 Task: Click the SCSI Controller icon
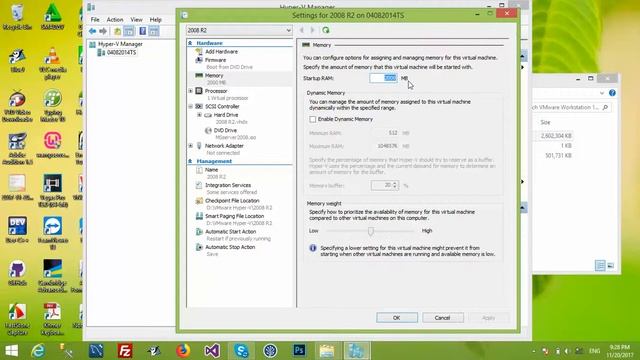199,107
